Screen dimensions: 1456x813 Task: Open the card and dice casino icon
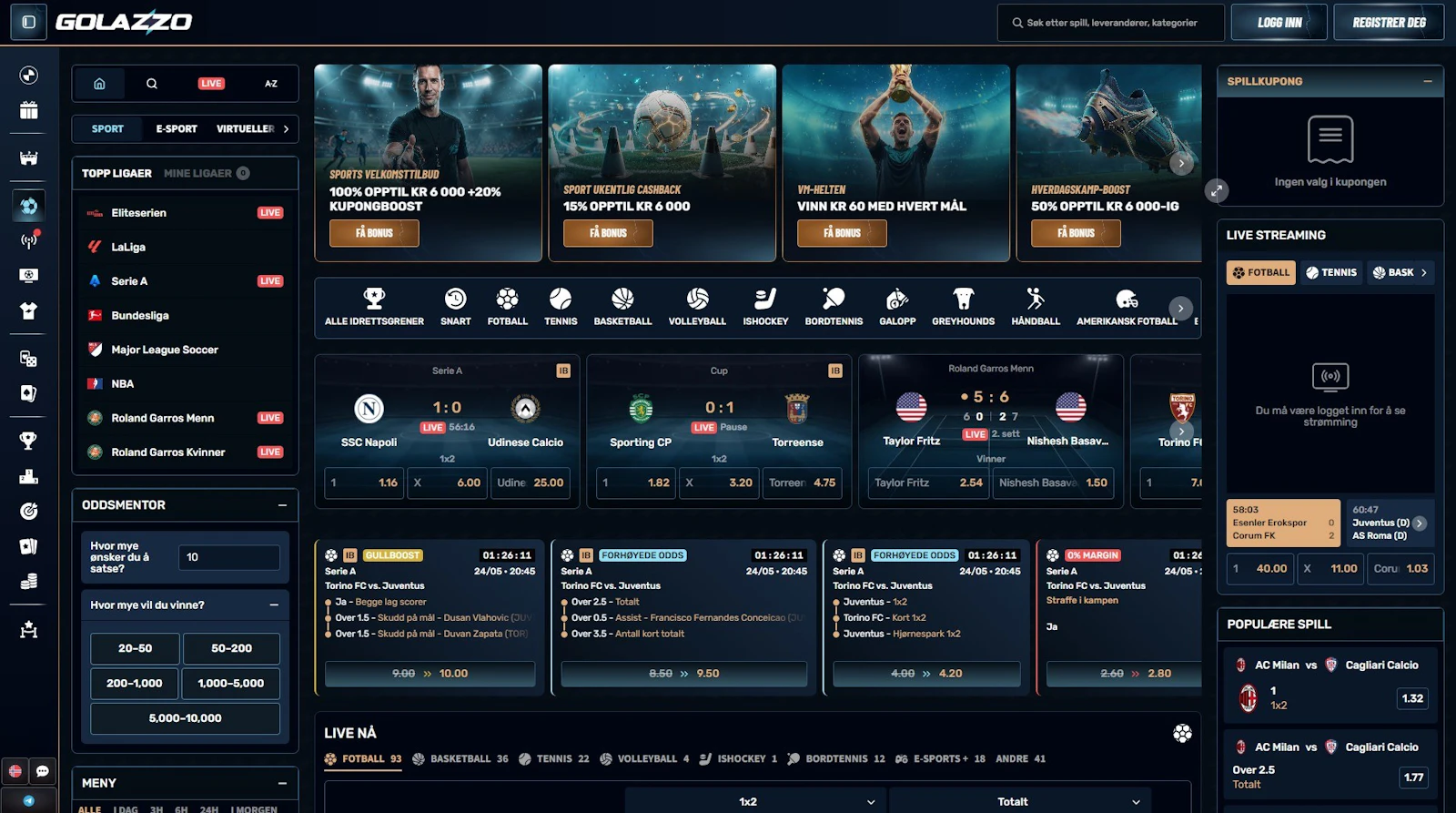click(29, 359)
